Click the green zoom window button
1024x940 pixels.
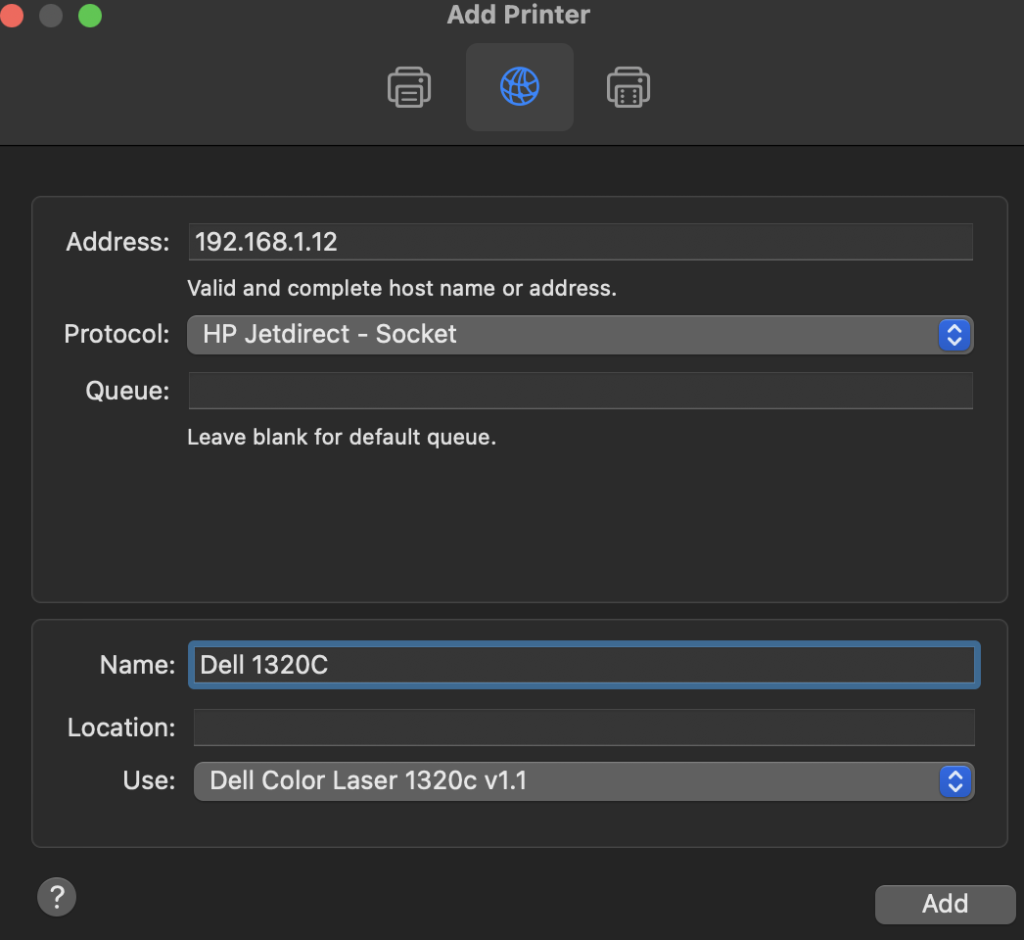coord(90,16)
